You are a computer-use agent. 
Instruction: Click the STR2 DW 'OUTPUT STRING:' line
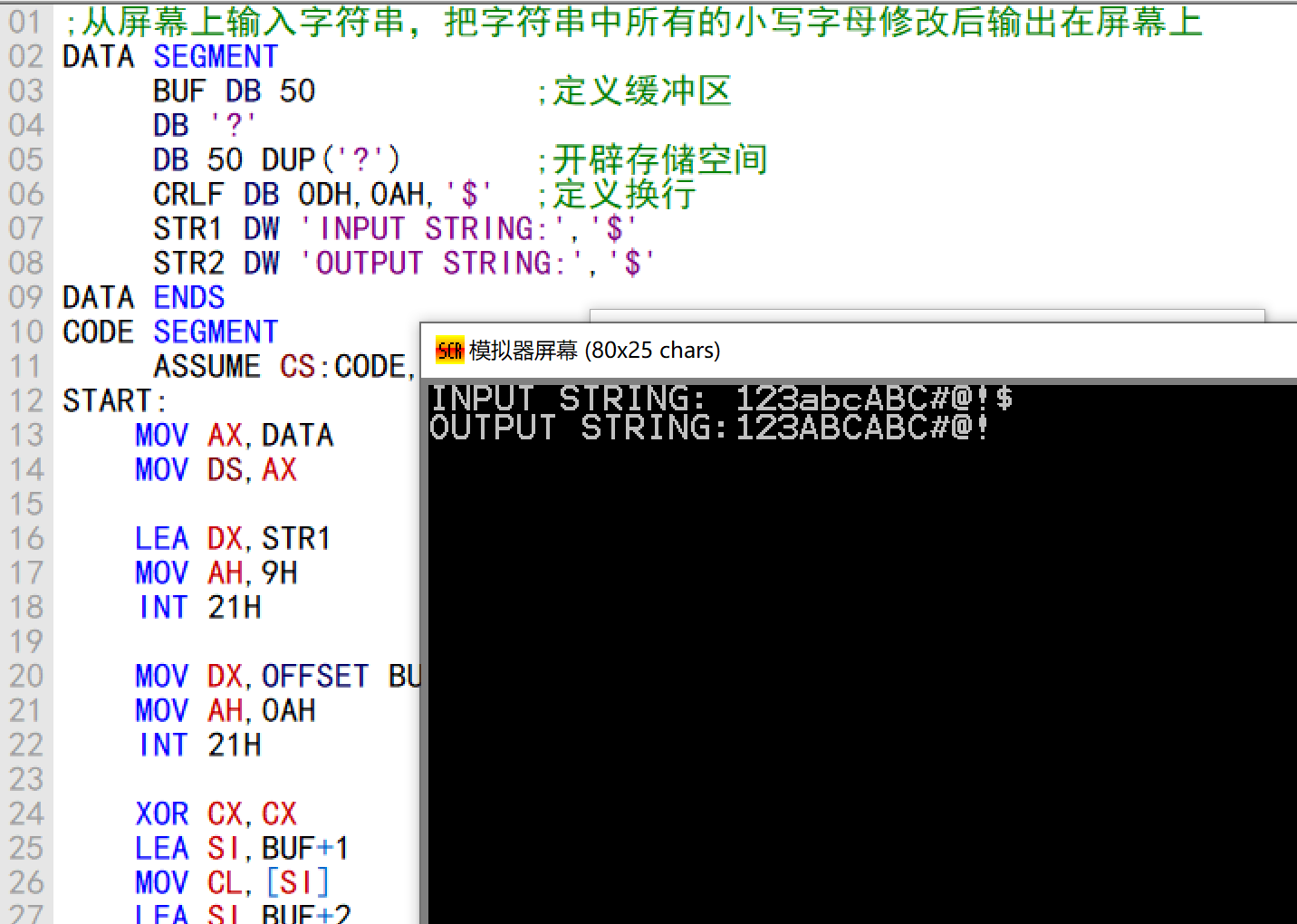pyautogui.click(x=404, y=264)
